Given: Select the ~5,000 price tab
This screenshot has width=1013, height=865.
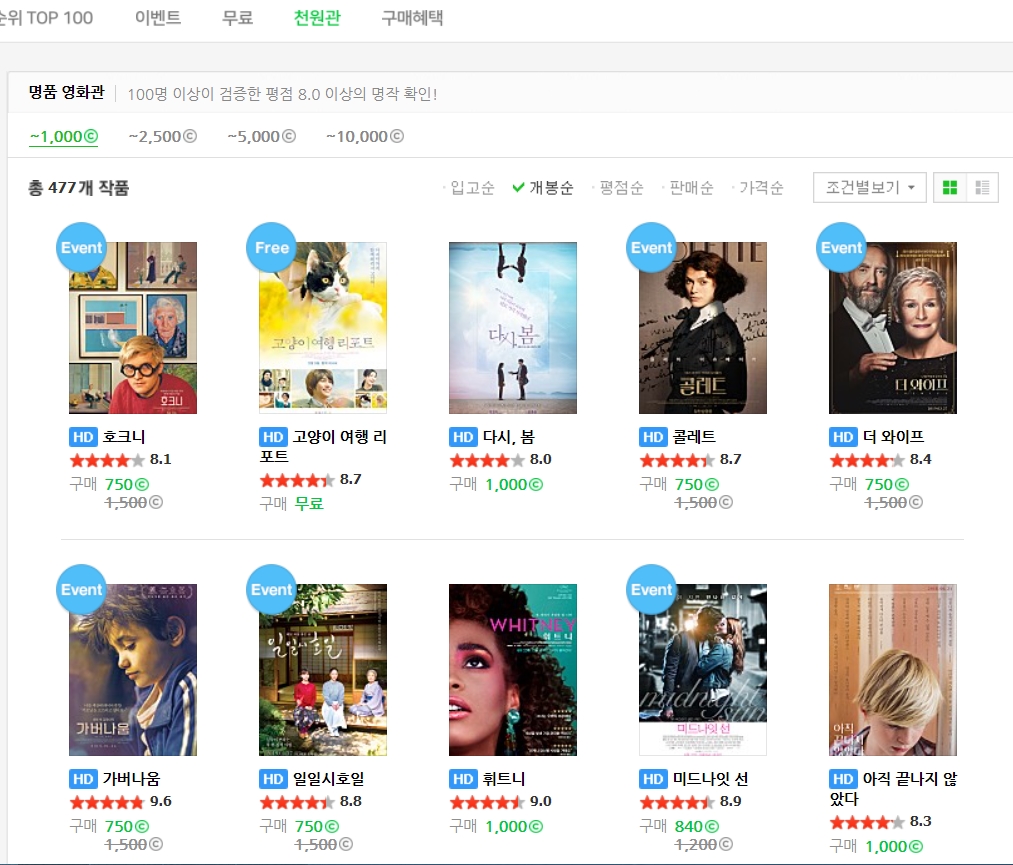Looking at the screenshot, I should [x=261, y=137].
